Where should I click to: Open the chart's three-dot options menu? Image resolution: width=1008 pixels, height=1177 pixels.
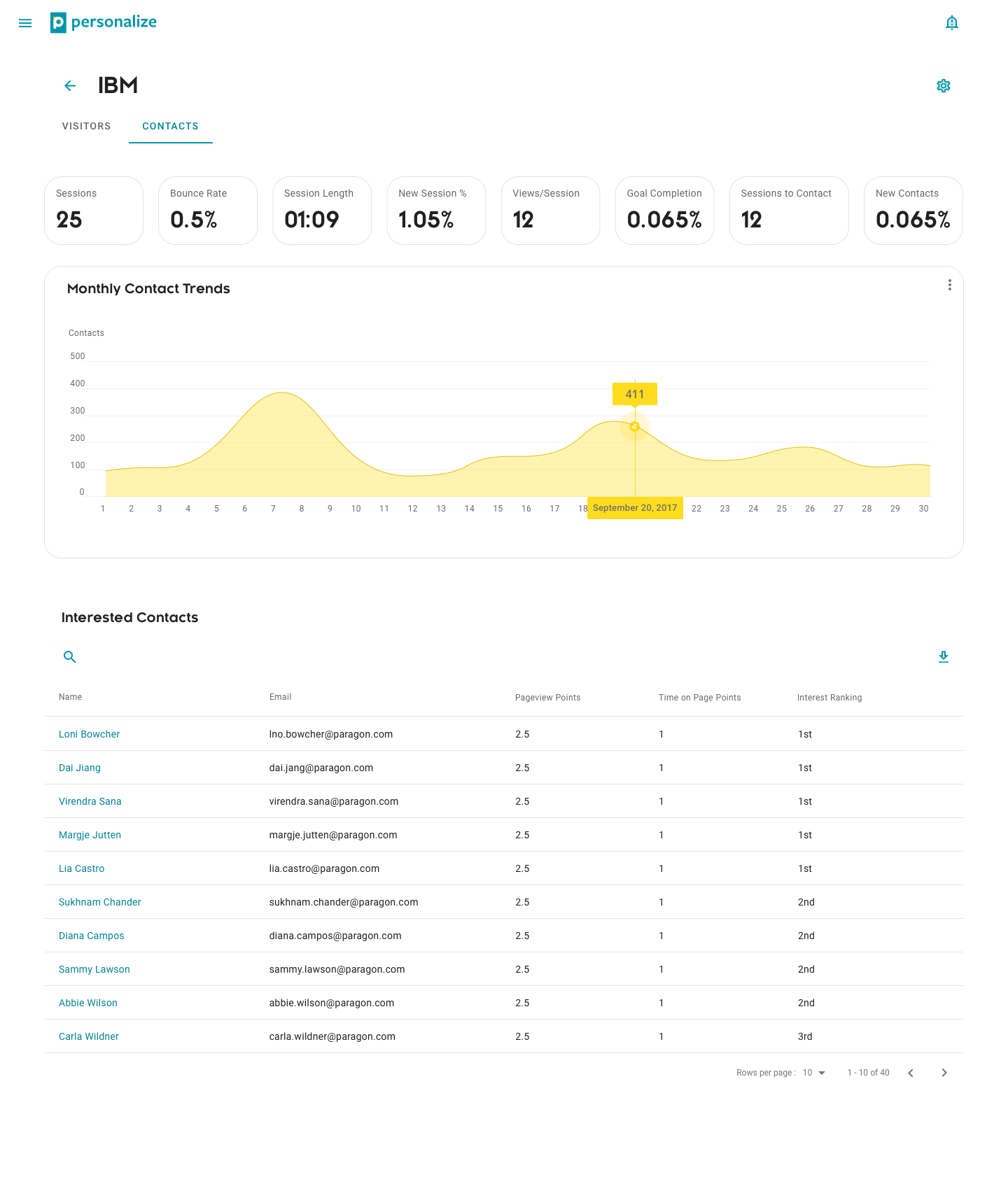[x=949, y=285]
